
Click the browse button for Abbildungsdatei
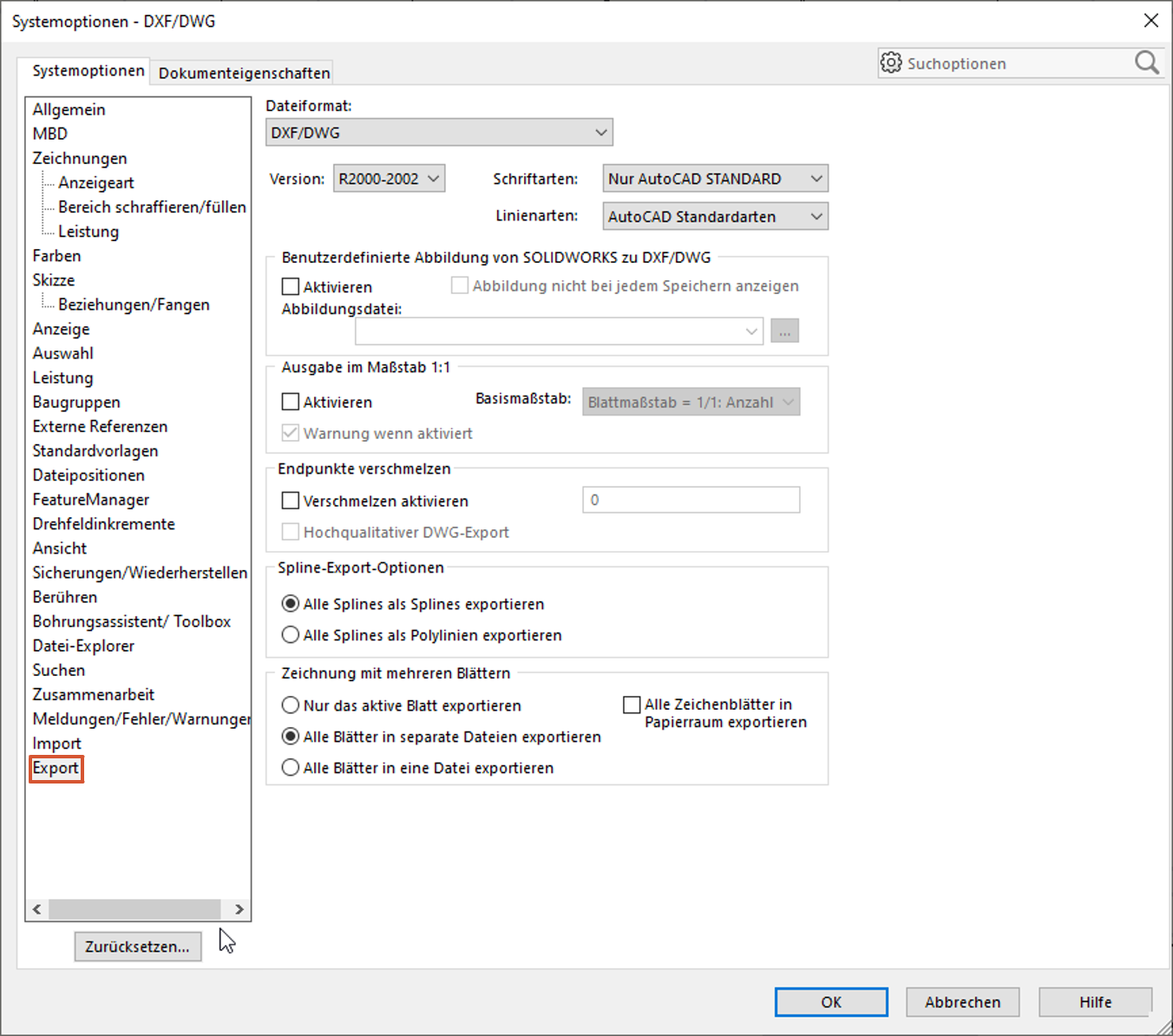[784, 331]
